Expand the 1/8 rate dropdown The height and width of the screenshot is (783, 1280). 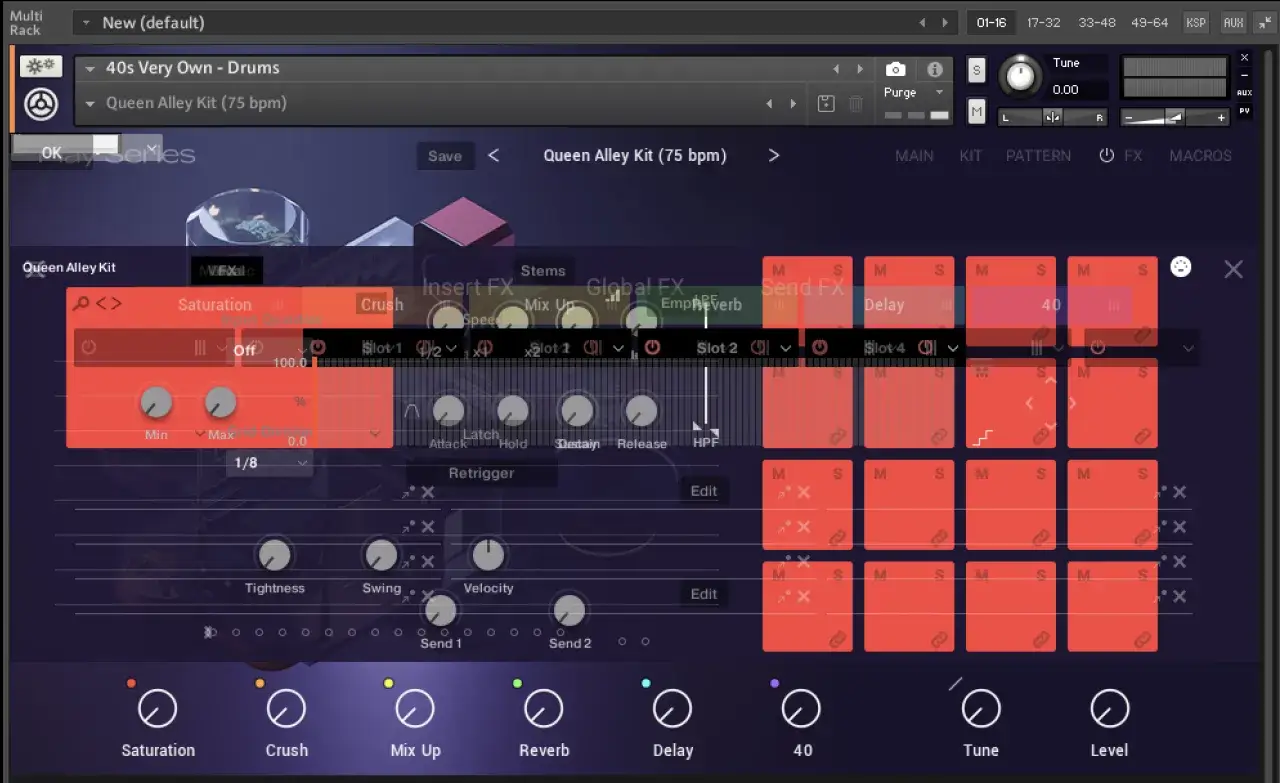[269, 463]
